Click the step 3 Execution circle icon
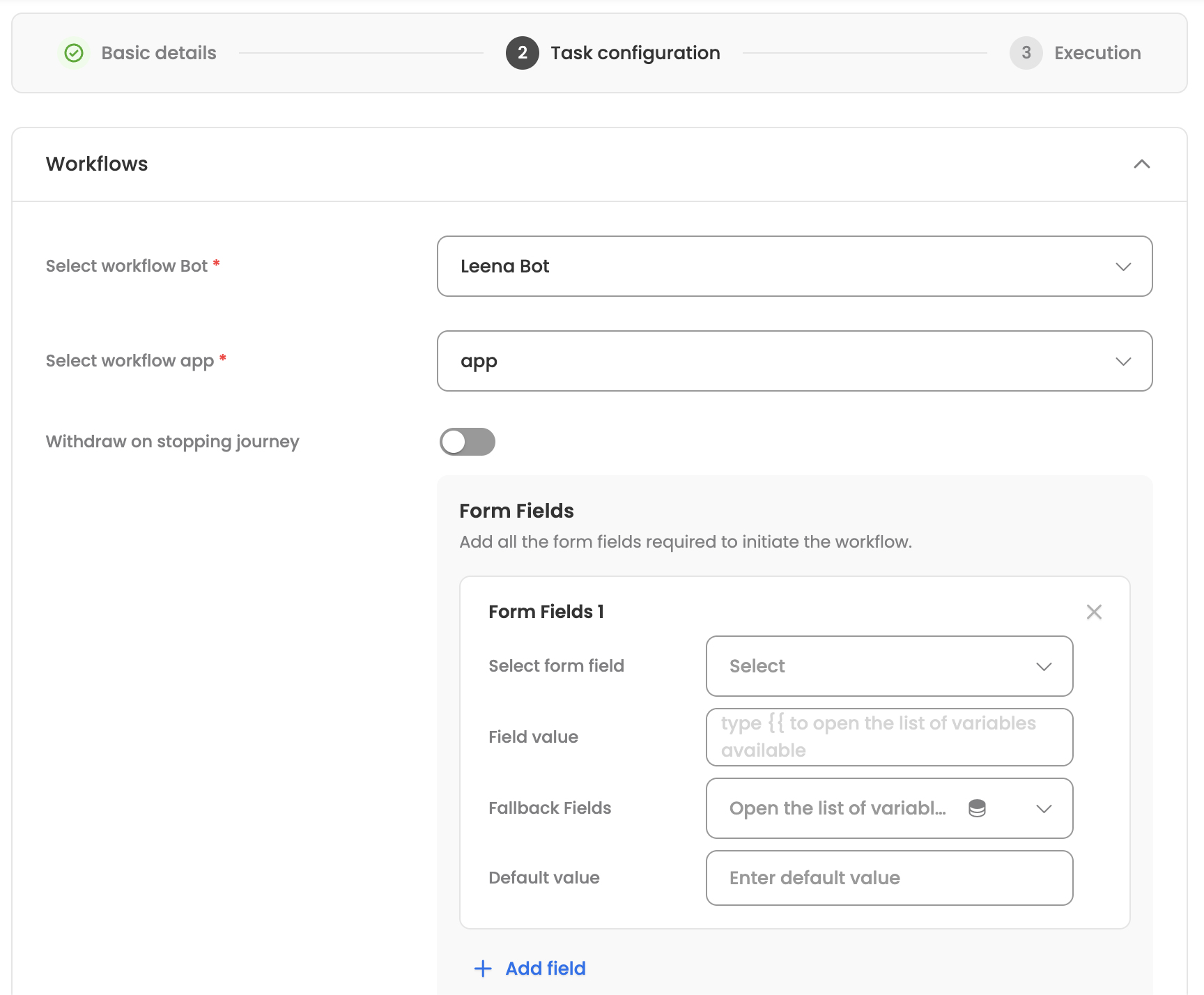The image size is (1204, 995). click(1026, 53)
